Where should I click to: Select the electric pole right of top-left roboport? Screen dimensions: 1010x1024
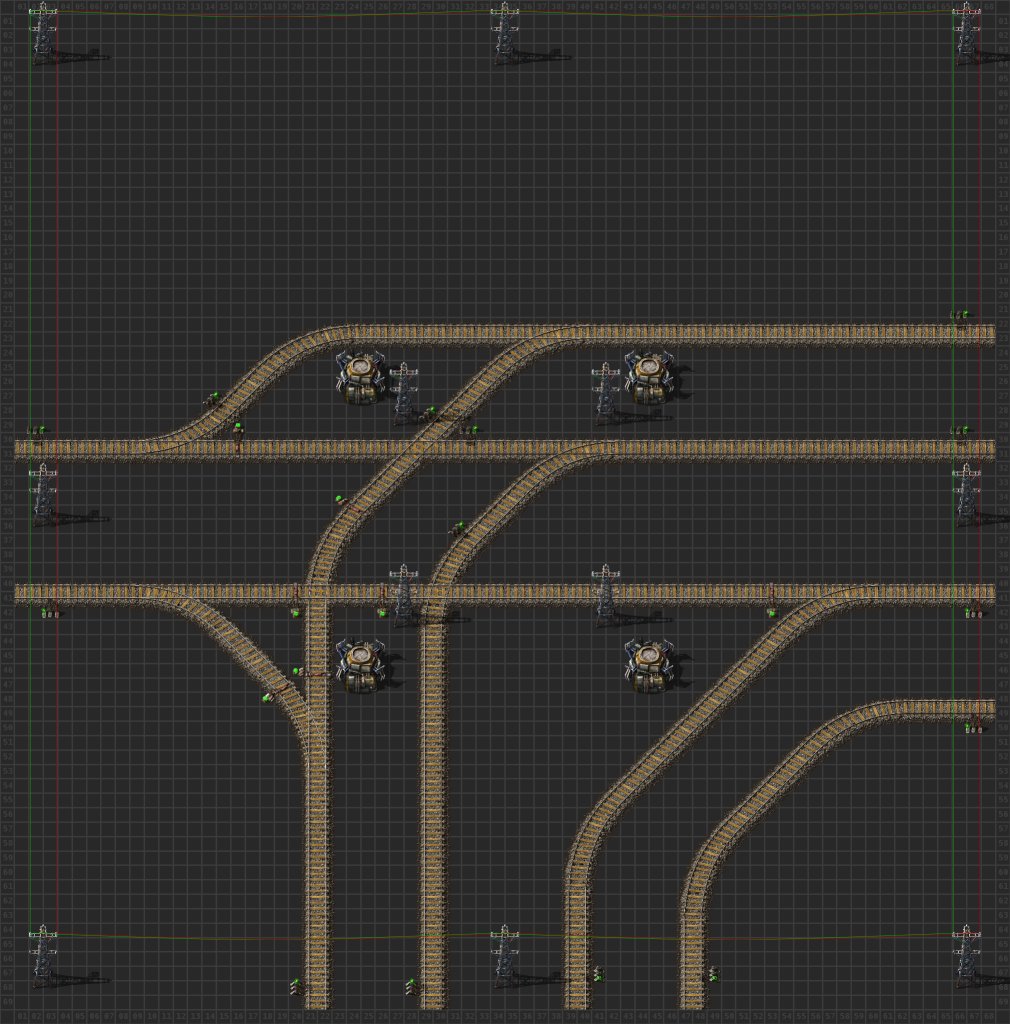tap(403, 394)
